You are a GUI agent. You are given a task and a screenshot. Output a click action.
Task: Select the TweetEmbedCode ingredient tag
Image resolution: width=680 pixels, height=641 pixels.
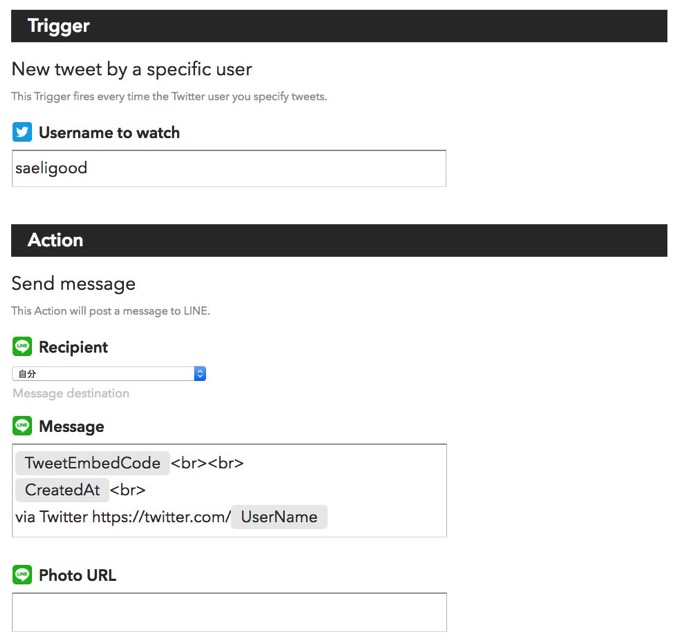coord(92,463)
